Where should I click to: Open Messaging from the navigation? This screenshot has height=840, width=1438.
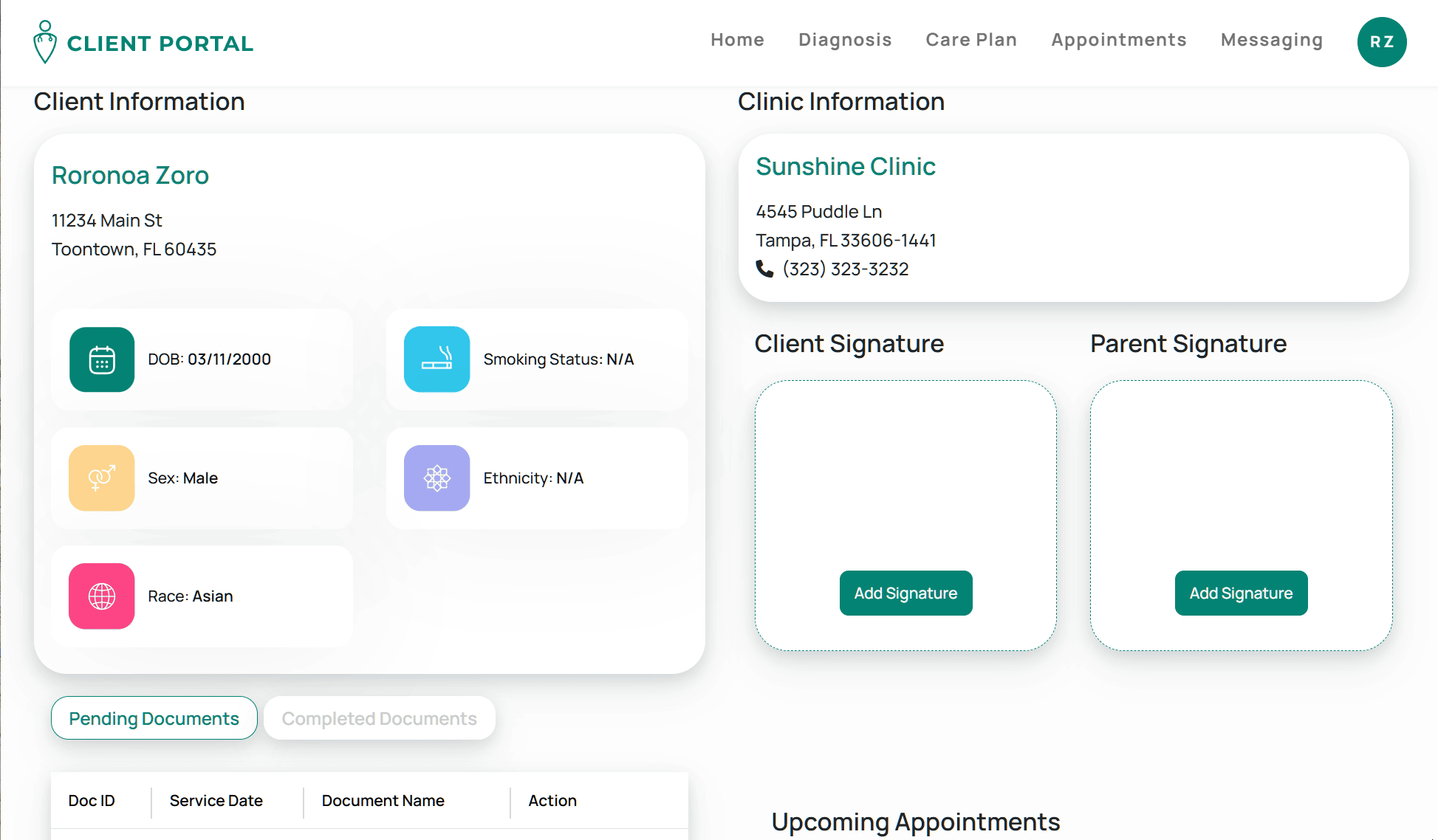[1272, 40]
